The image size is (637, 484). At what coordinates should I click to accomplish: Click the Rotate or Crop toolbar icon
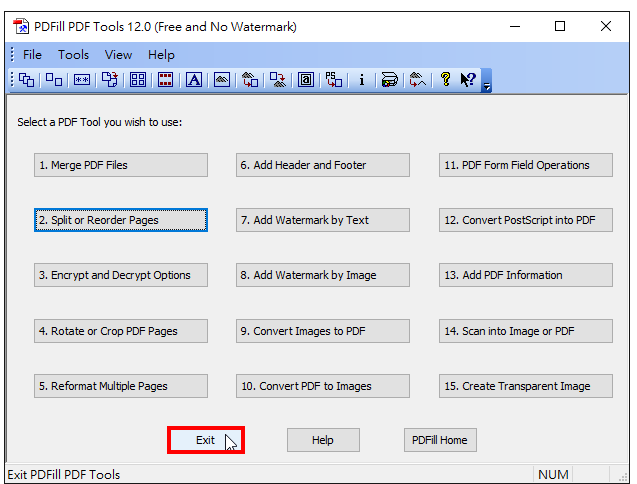110,80
